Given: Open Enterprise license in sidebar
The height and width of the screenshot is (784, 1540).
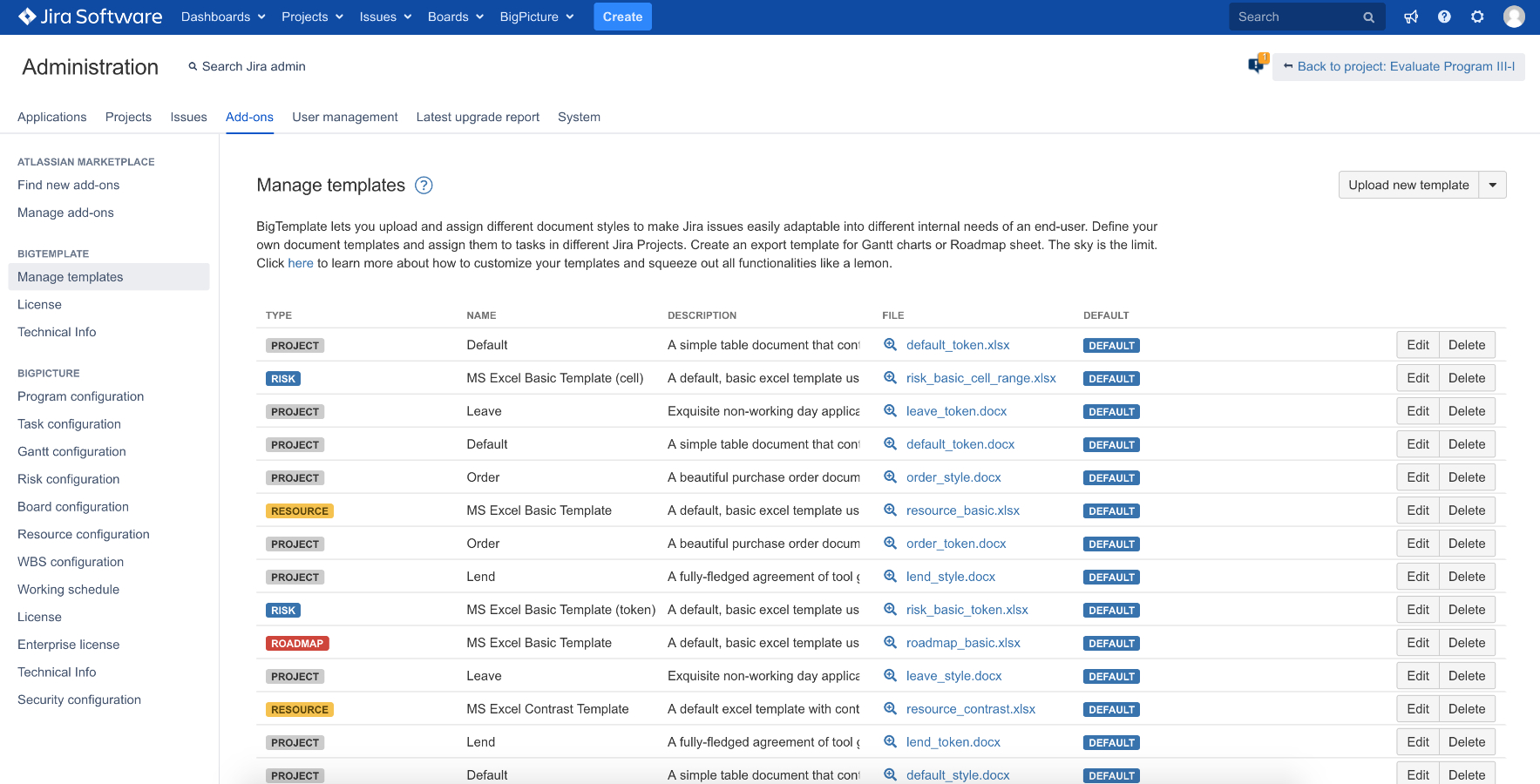Looking at the screenshot, I should coord(68,645).
